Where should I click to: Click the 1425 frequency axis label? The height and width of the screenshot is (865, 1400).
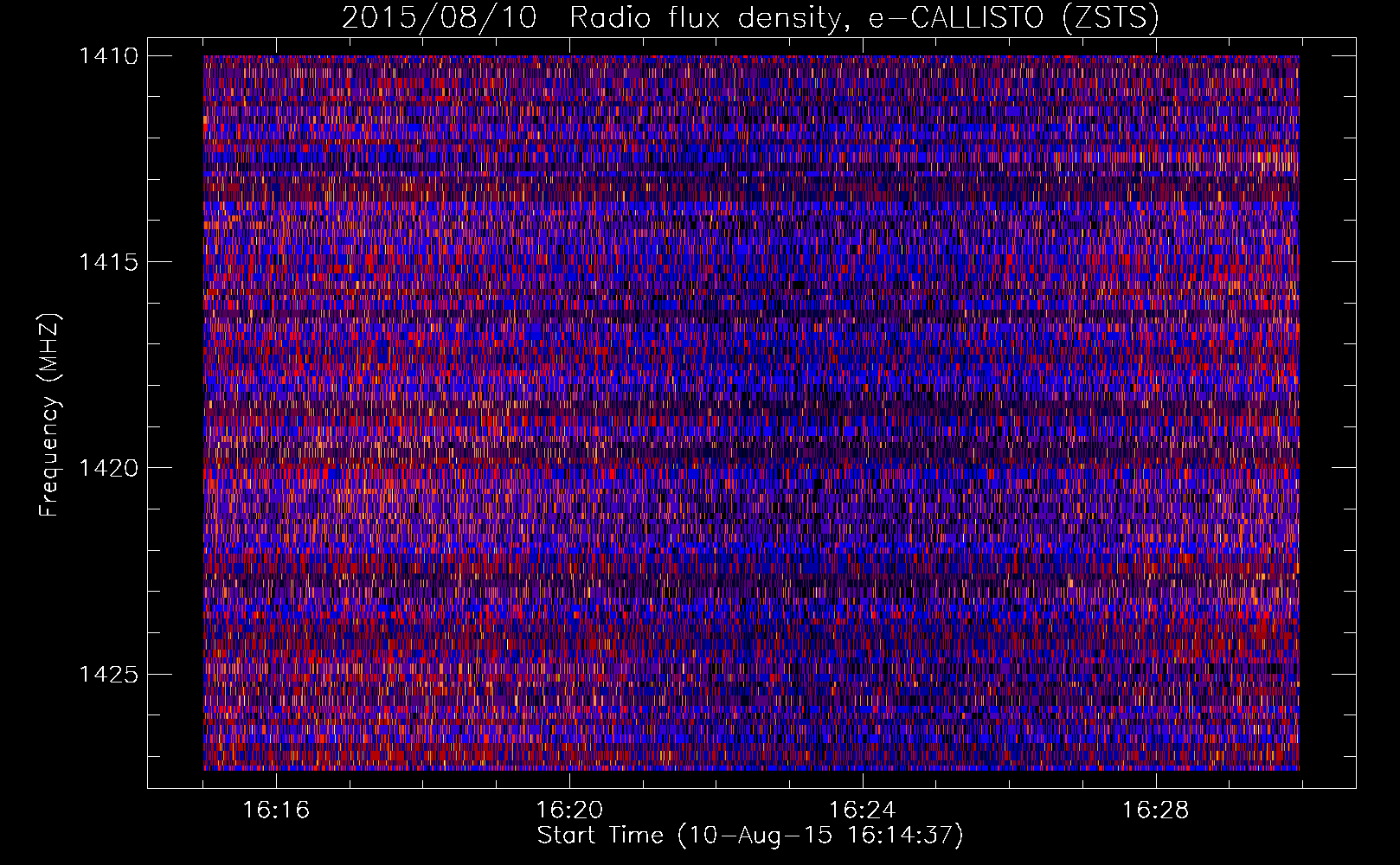coord(108,674)
